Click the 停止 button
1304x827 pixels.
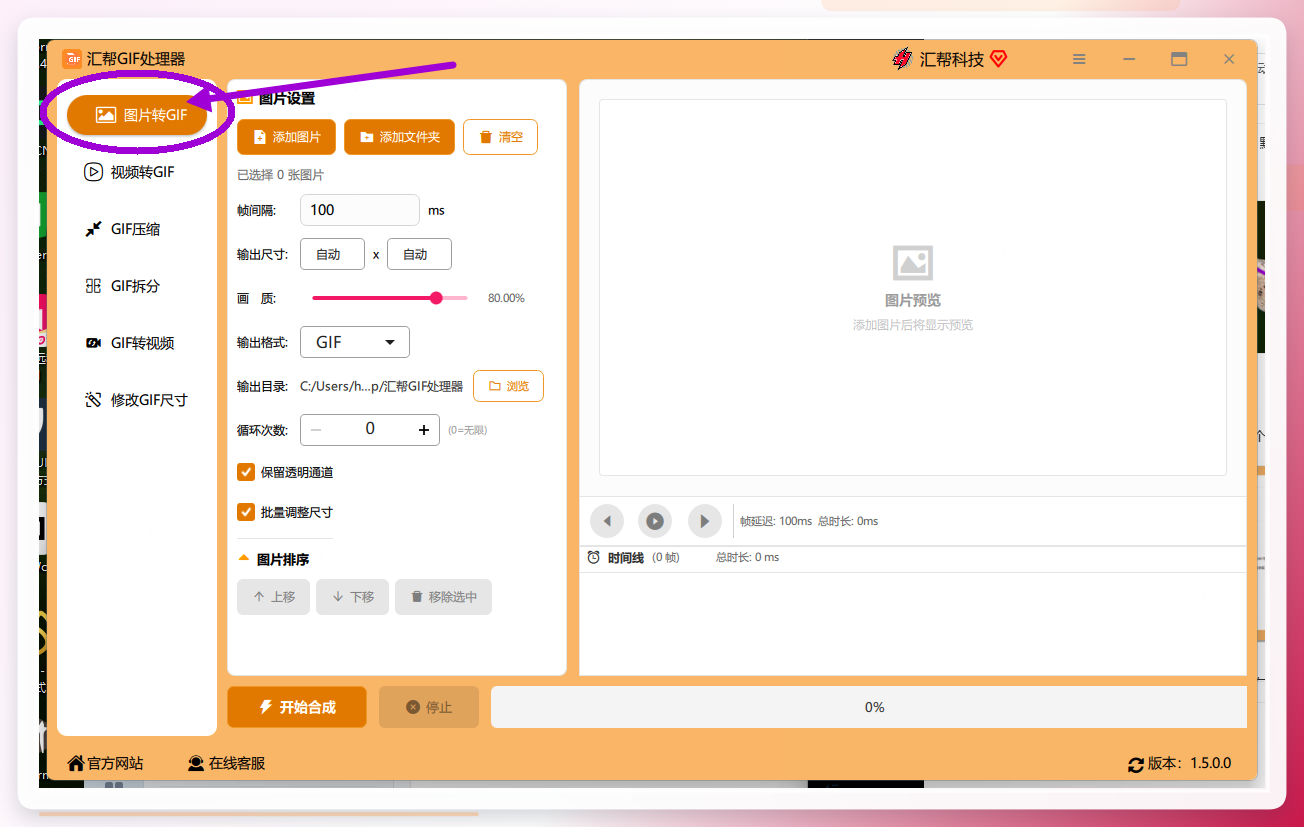[429, 707]
